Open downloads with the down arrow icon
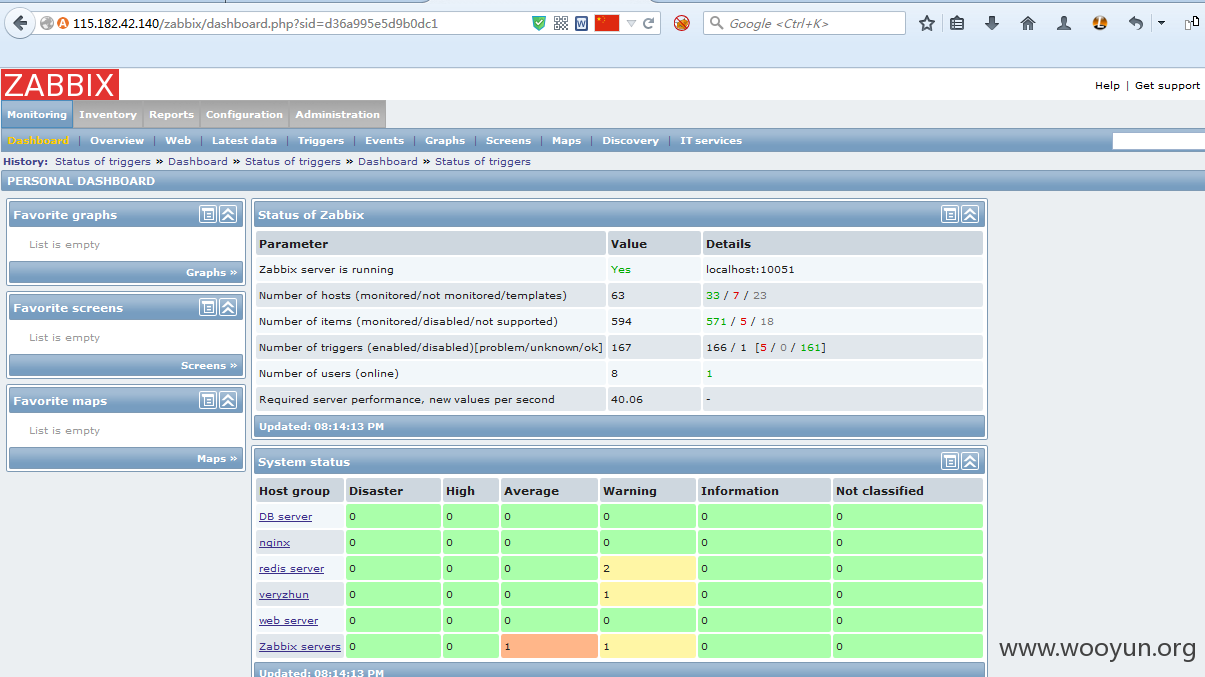 point(992,23)
